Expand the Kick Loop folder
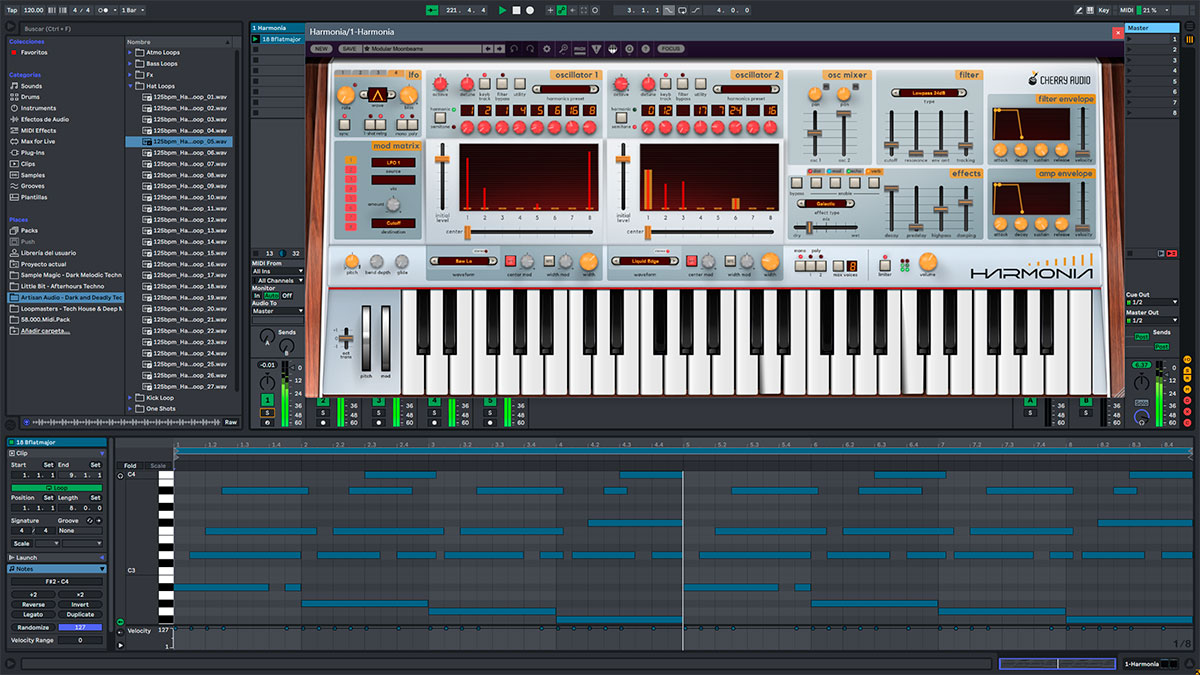 [131, 397]
